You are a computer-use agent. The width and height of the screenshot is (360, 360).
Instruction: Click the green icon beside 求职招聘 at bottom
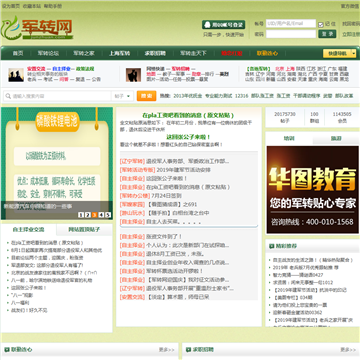click(188, 349)
